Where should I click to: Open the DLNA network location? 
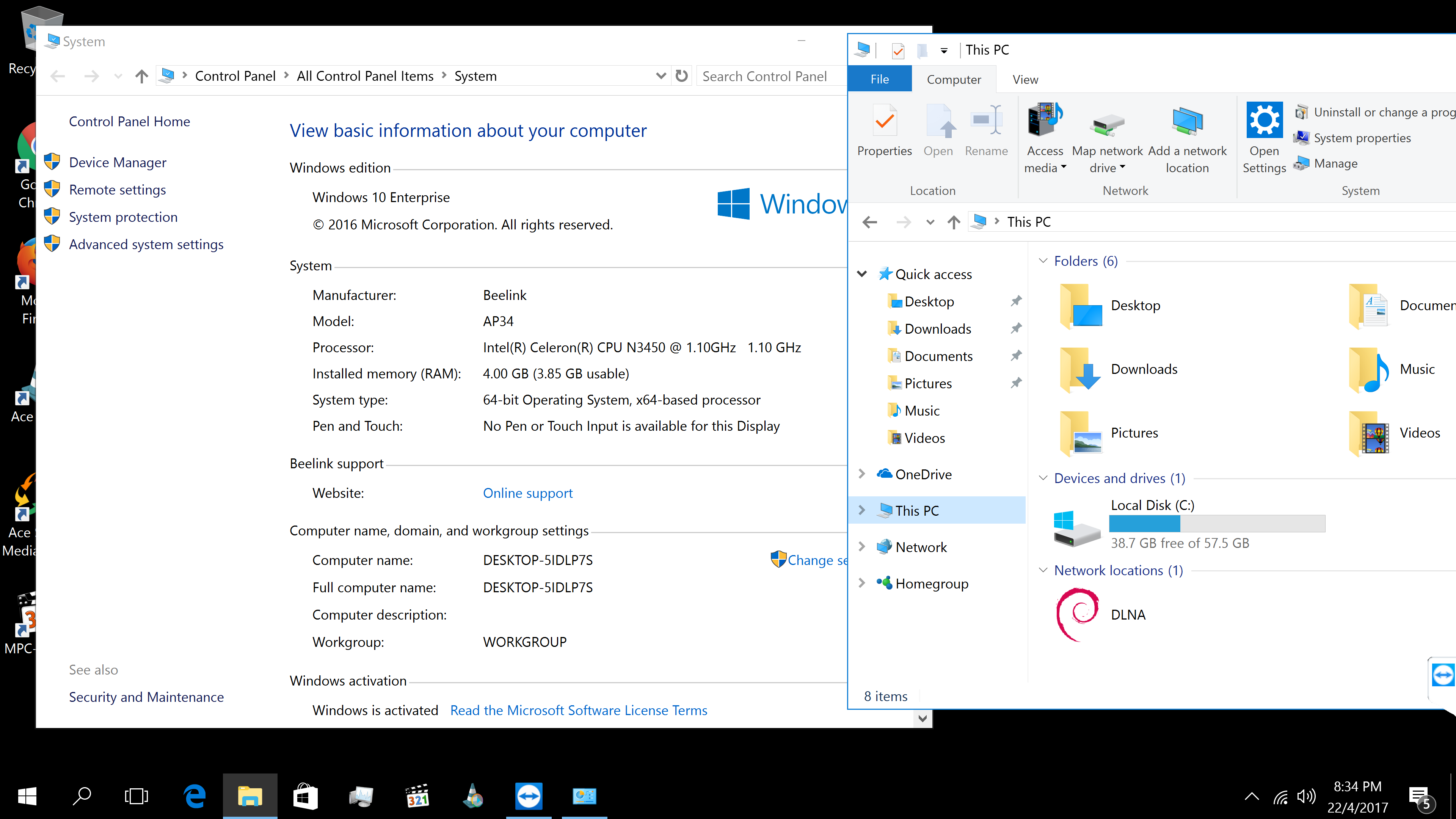click(x=1101, y=614)
